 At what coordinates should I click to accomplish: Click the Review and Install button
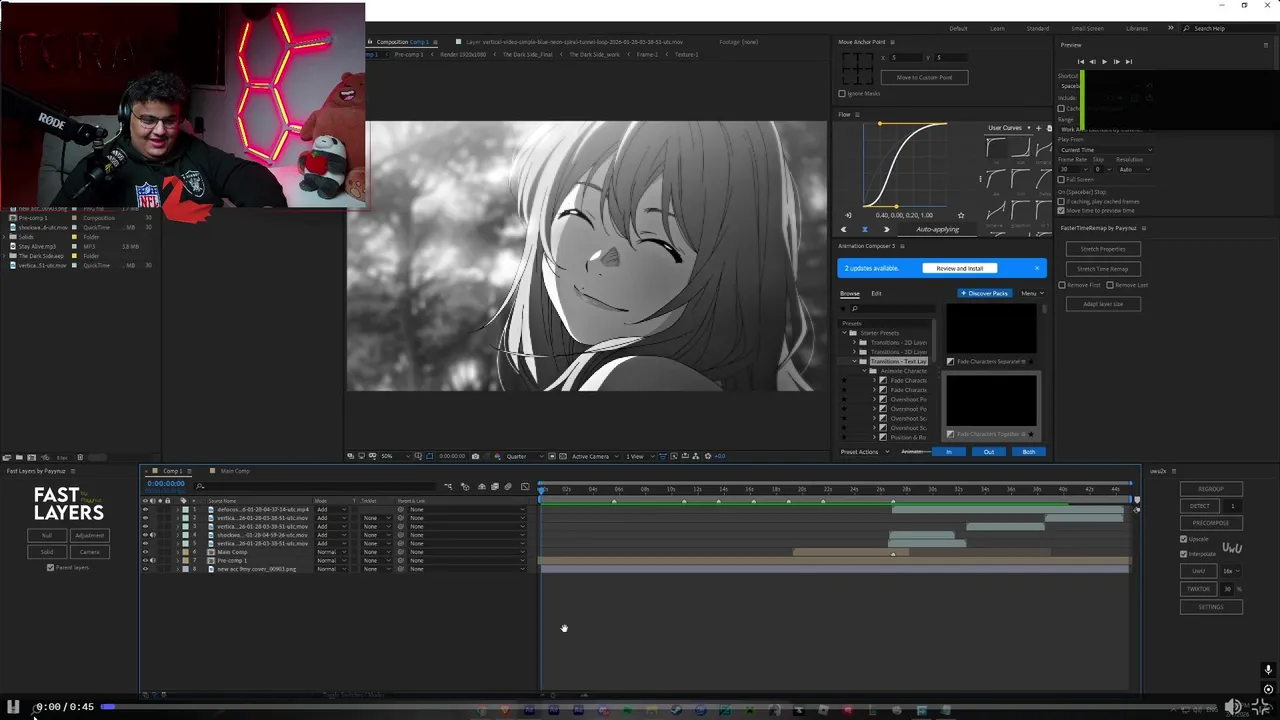pyautogui.click(x=960, y=268)
